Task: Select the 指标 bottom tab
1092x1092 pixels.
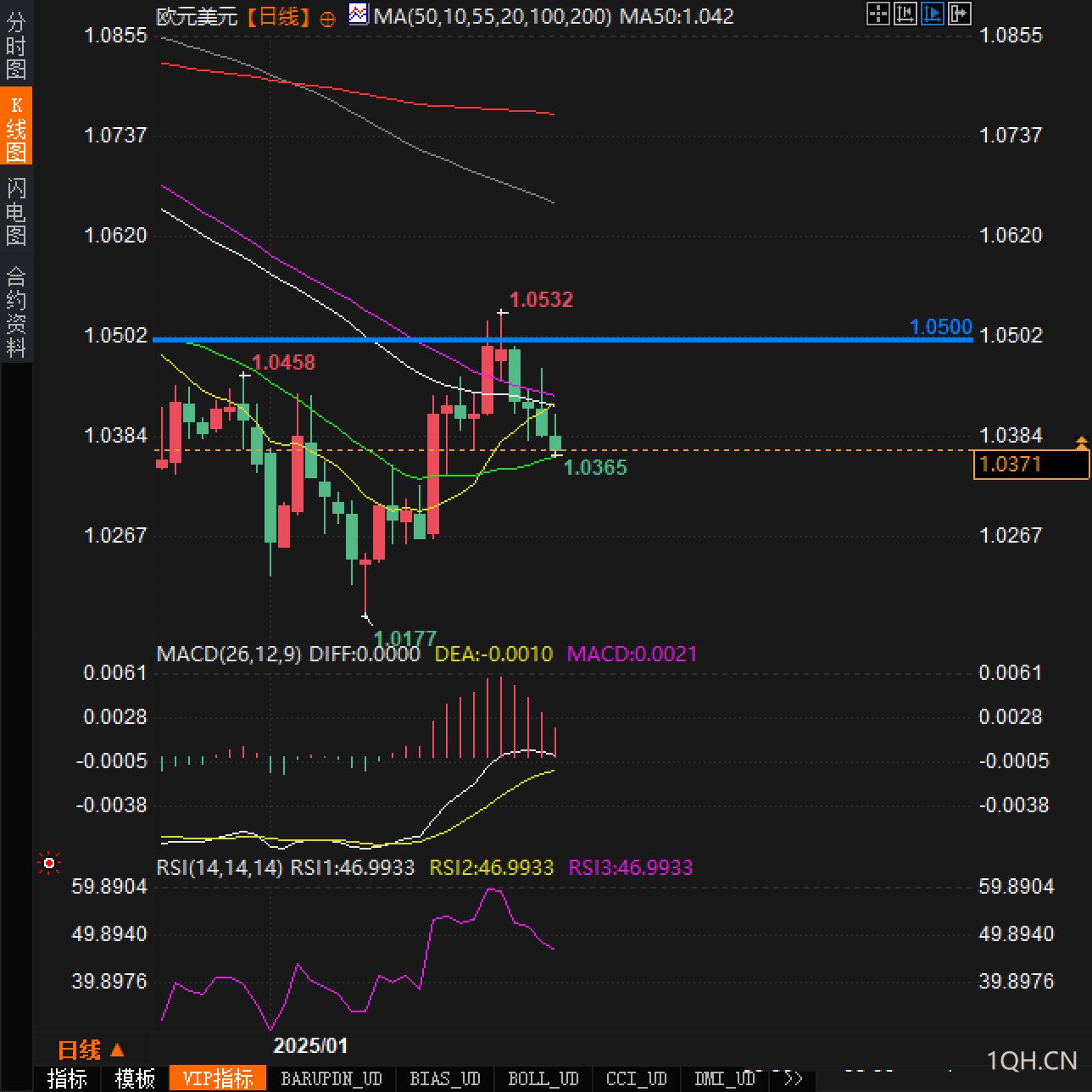Action: coord(67,1078)
